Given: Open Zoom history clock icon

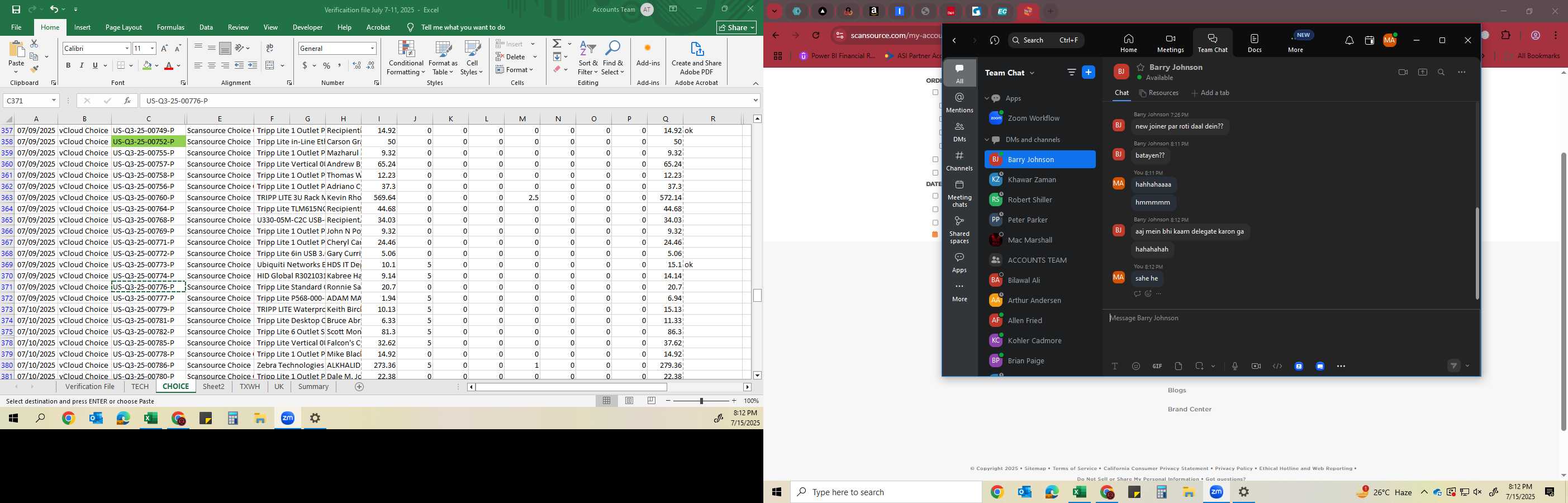Looking at the screenshot, I should point(995,40).
